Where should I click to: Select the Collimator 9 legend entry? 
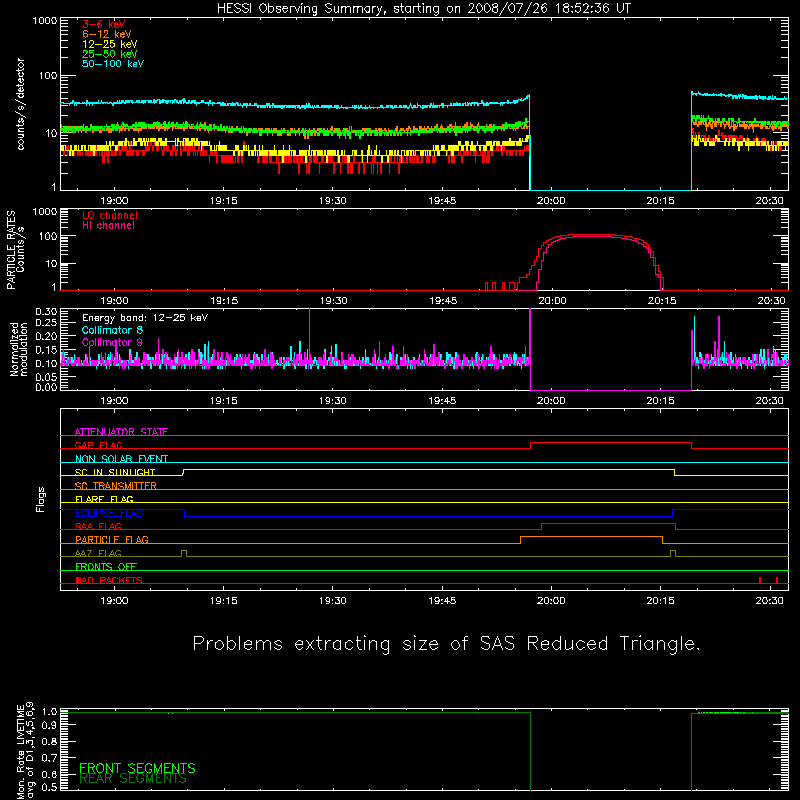tap(112, 342)
